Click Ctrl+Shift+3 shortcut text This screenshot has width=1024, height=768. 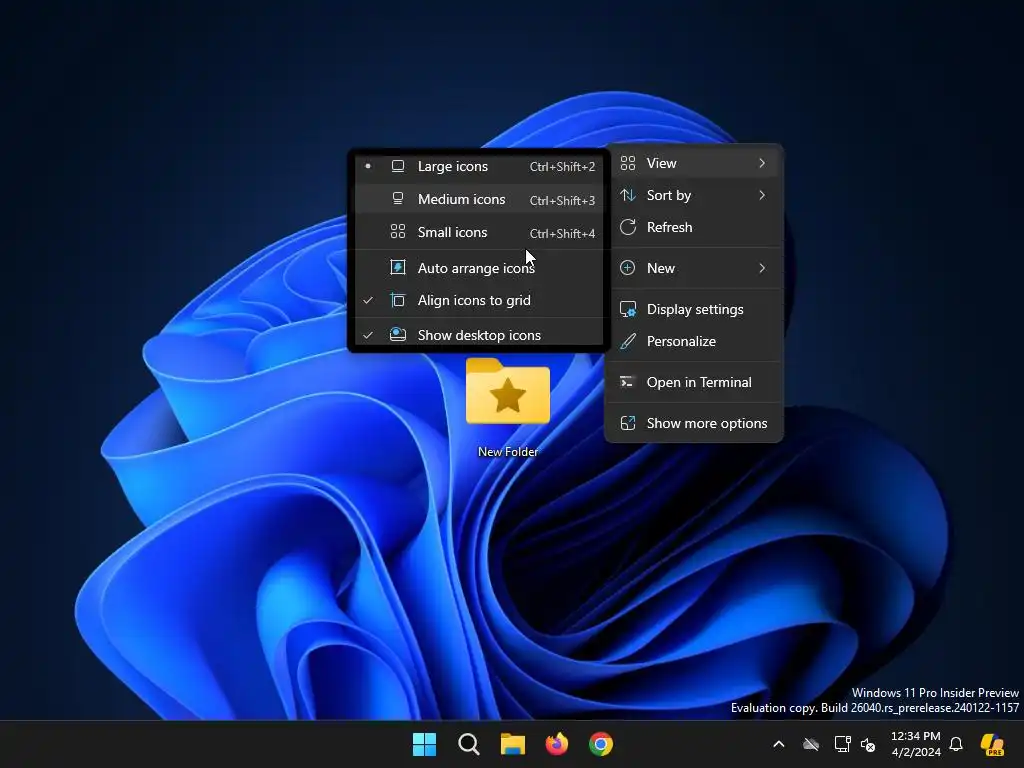pyautogui.click(x=562, y=200)
